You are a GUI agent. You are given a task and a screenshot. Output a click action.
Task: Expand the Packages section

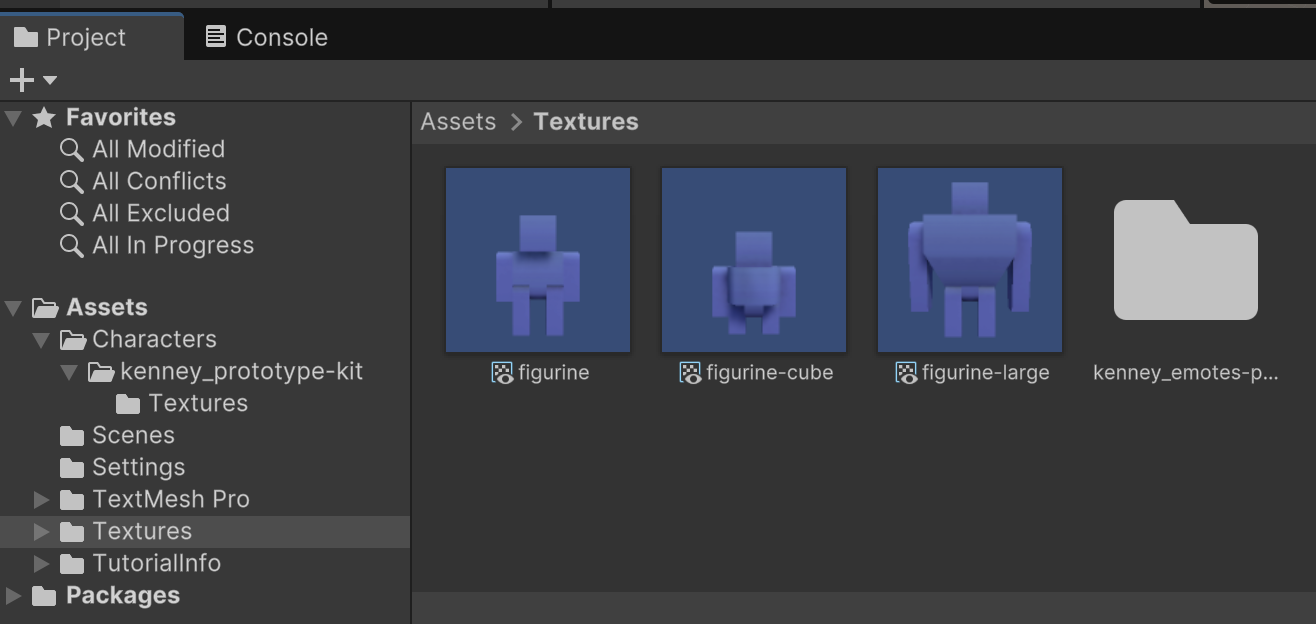13,596
